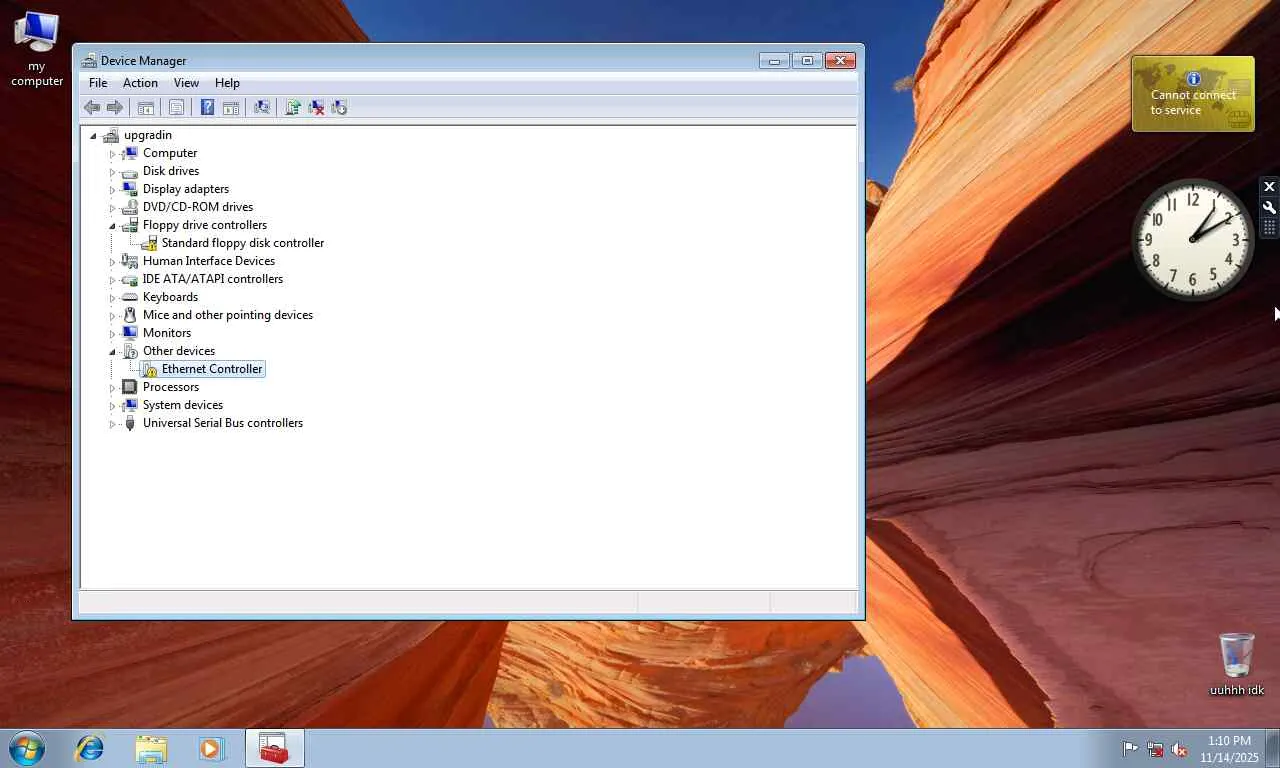Screen dimensions: 1280x768
Task: Click the Device Manager taskbar button
Action: point(274,748)
